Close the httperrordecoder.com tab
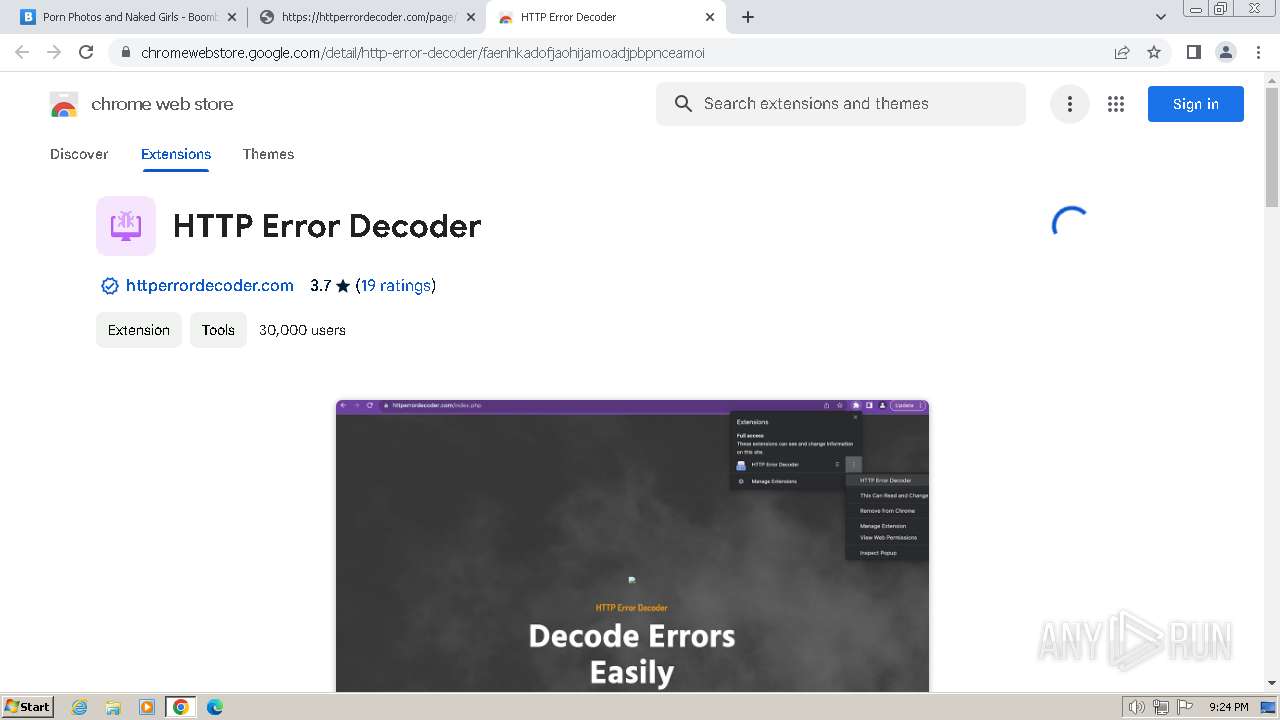 (471, 17)
